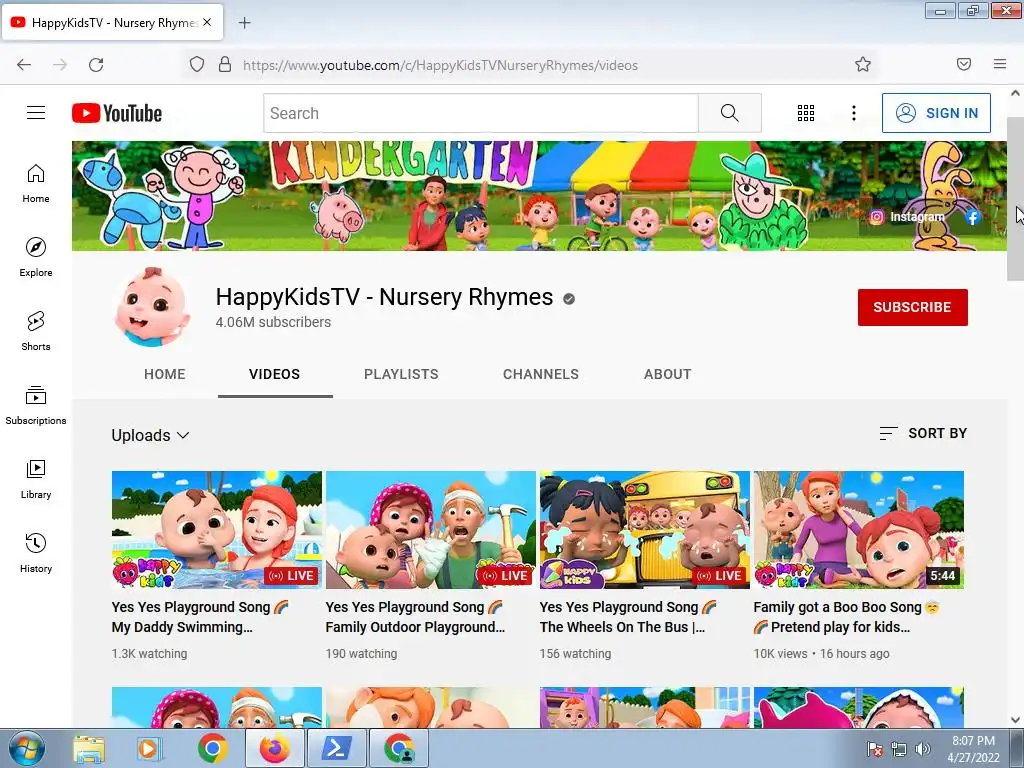Open the YouTube guide hamburger menu
The width and height of the screenshot is (1024, 768).
pos(36,113)
